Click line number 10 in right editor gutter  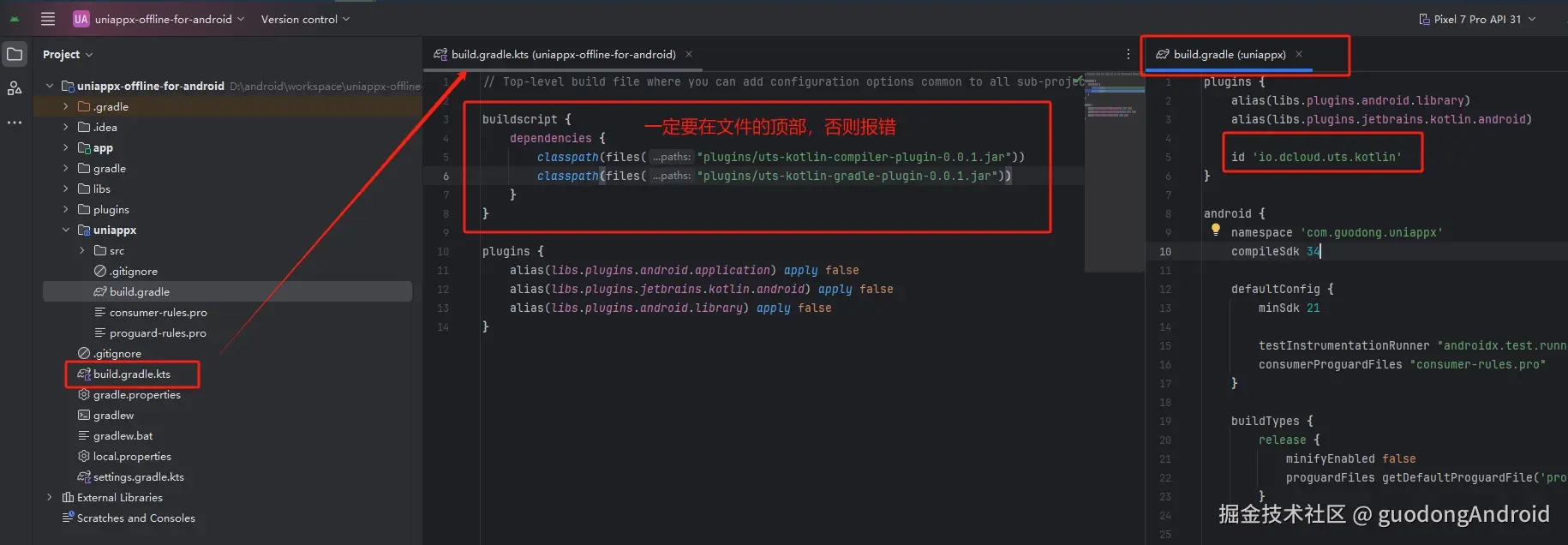[1165, 251]
